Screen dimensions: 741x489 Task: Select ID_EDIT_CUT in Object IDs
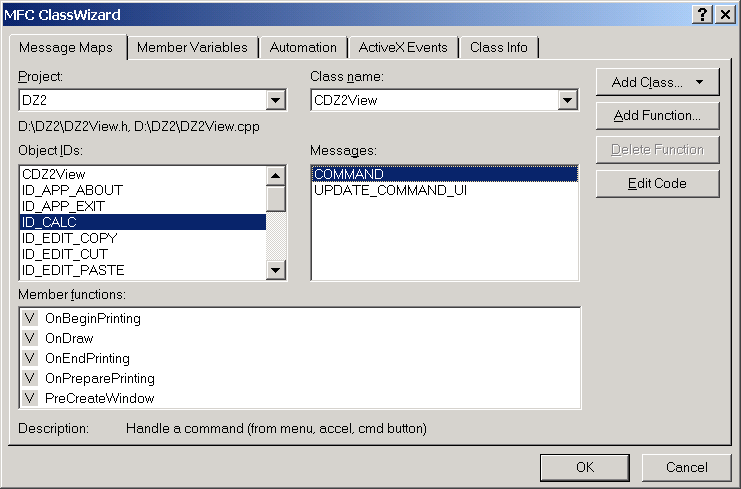point(143,254)
